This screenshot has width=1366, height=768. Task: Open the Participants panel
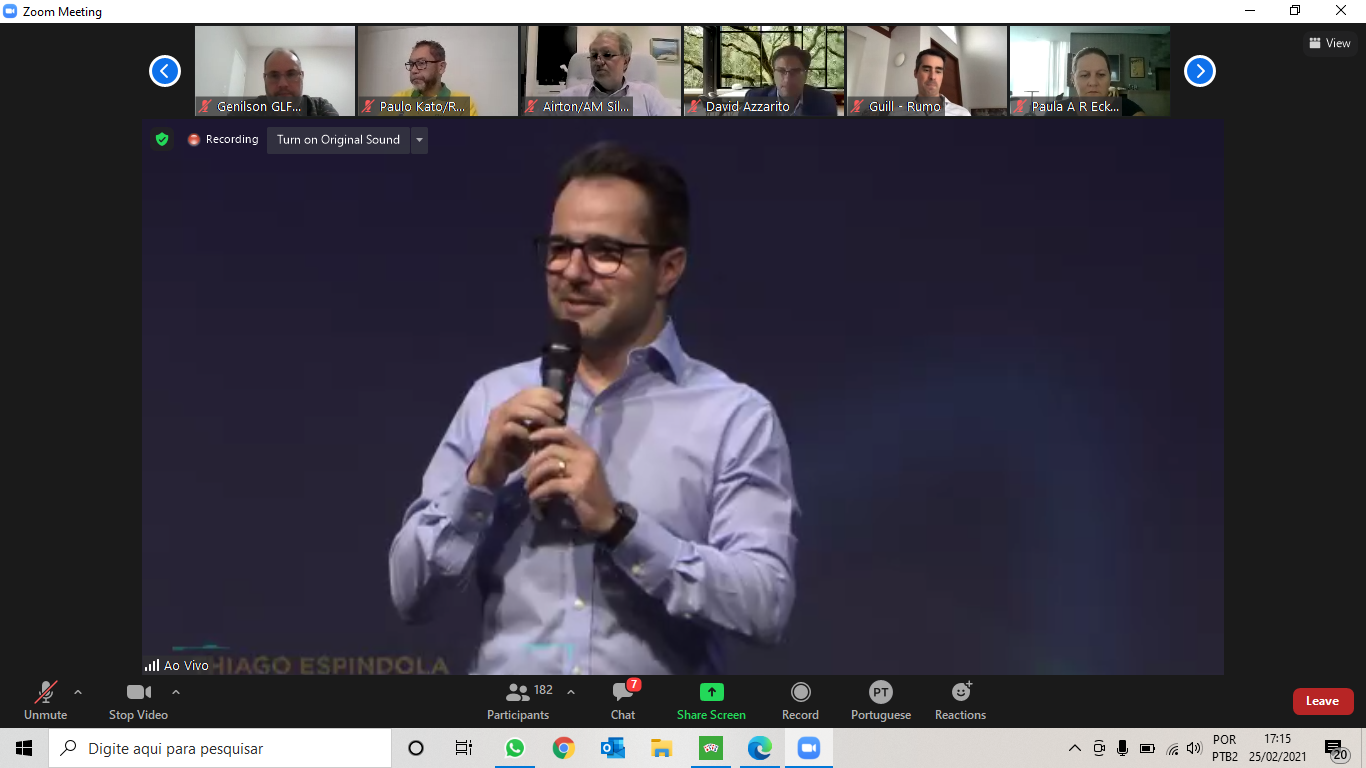(x=518, y=700)
